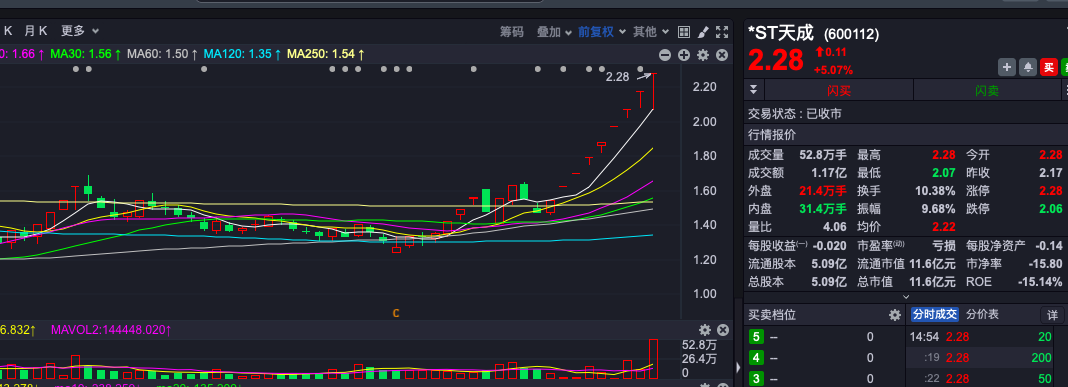Open the multi-chart grid layout icon
1068x387 pixels.
pos(685,31)
